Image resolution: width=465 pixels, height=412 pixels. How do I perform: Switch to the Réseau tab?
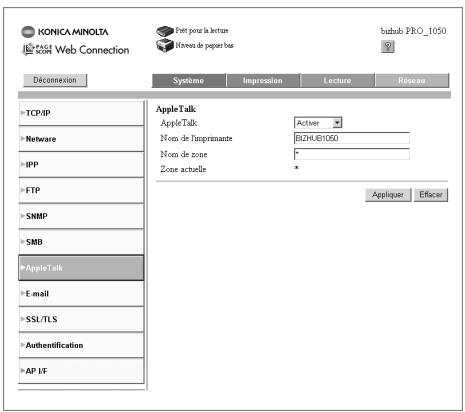[412, 81]
